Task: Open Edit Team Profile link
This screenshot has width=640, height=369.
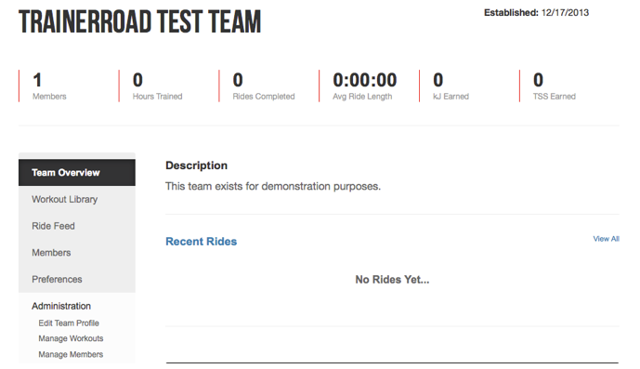Action: click(x=69, y=323)
